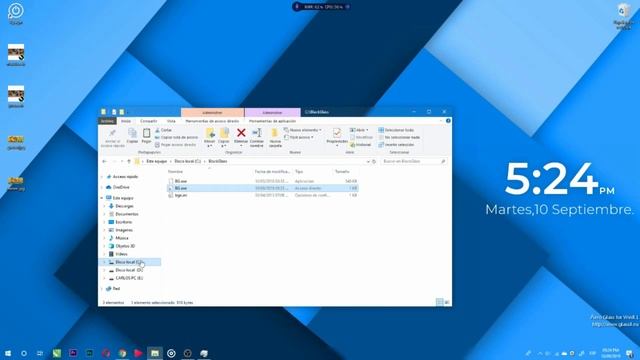Open the Abrir dropdown in ribbon

359,130
